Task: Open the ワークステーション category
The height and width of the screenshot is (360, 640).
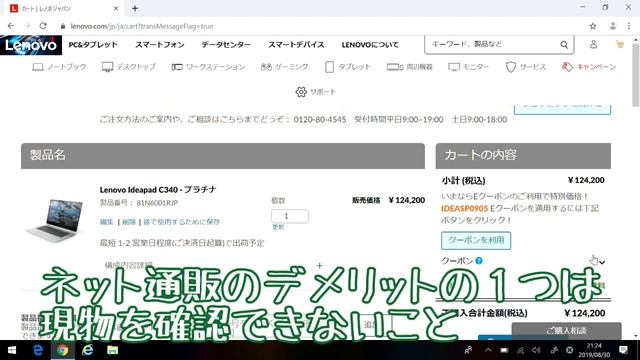Action: (208, 67)
